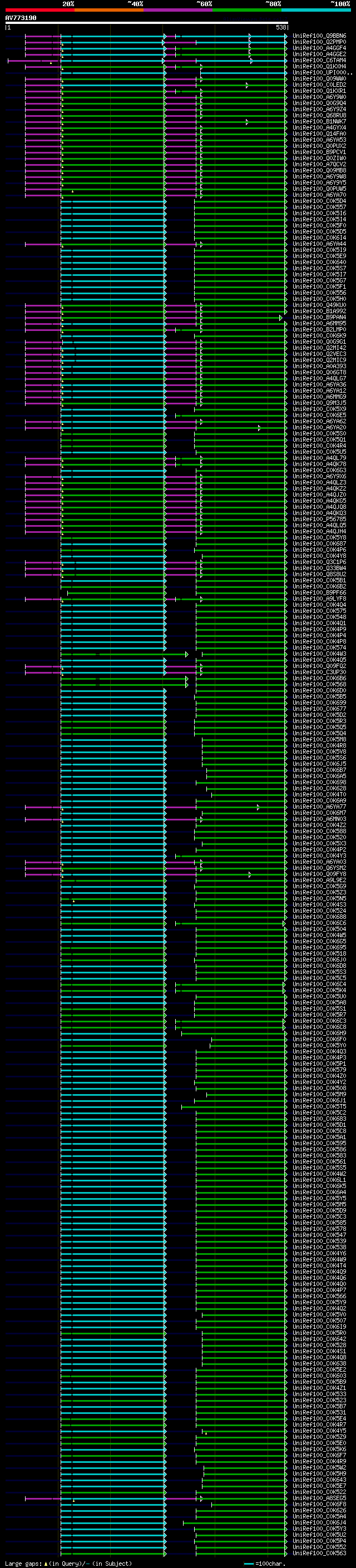Select hit label UniRef100_C0K4Y5
The width and height of the screenshot is (356, 1568).
pyautogui.click(x=319, y=1431)
